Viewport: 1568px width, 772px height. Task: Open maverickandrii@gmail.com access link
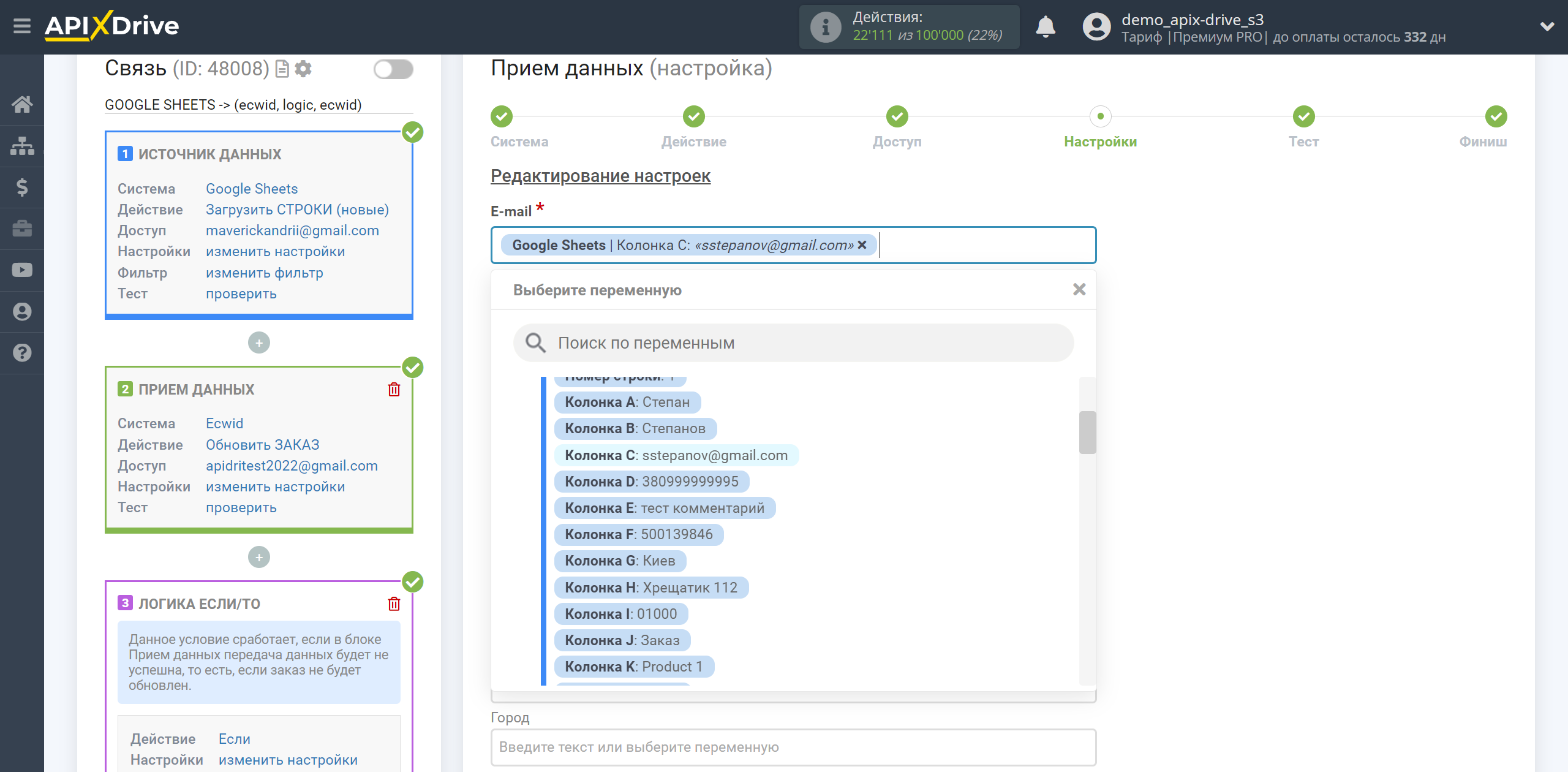(292, 230)
